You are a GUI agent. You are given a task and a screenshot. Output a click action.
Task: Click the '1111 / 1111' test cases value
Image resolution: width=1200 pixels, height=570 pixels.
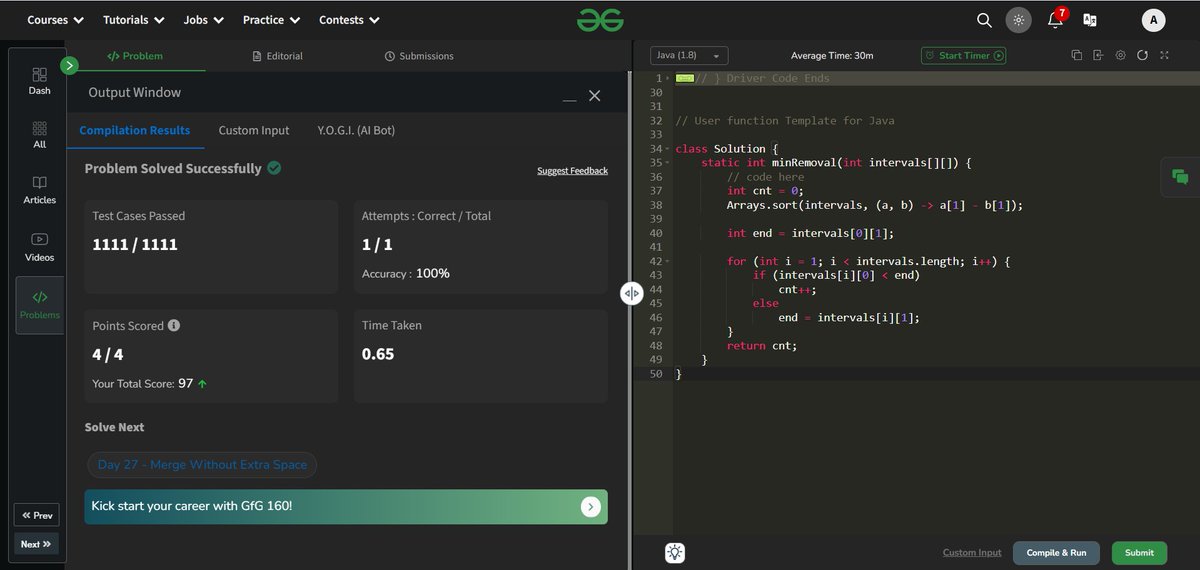tap(135, 244)
